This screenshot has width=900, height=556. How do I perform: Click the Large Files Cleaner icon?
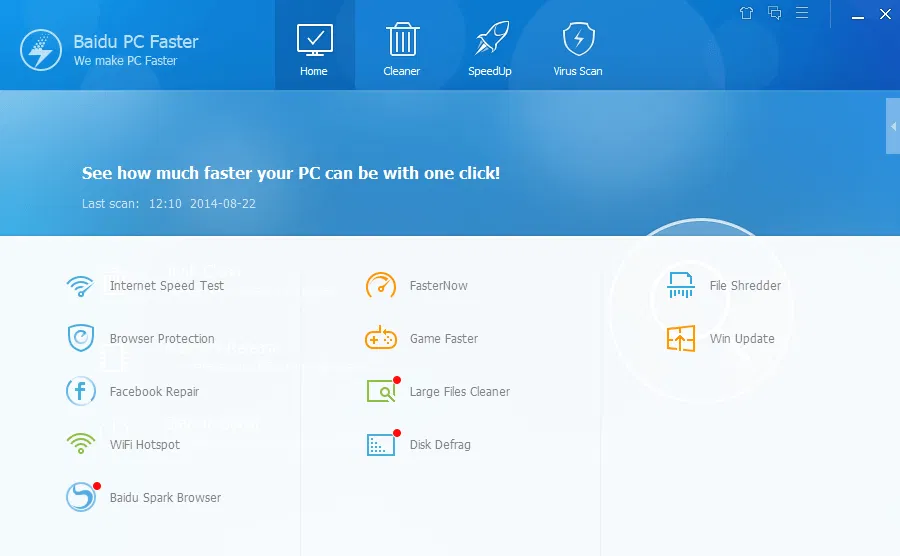click(x=382, y=391)
